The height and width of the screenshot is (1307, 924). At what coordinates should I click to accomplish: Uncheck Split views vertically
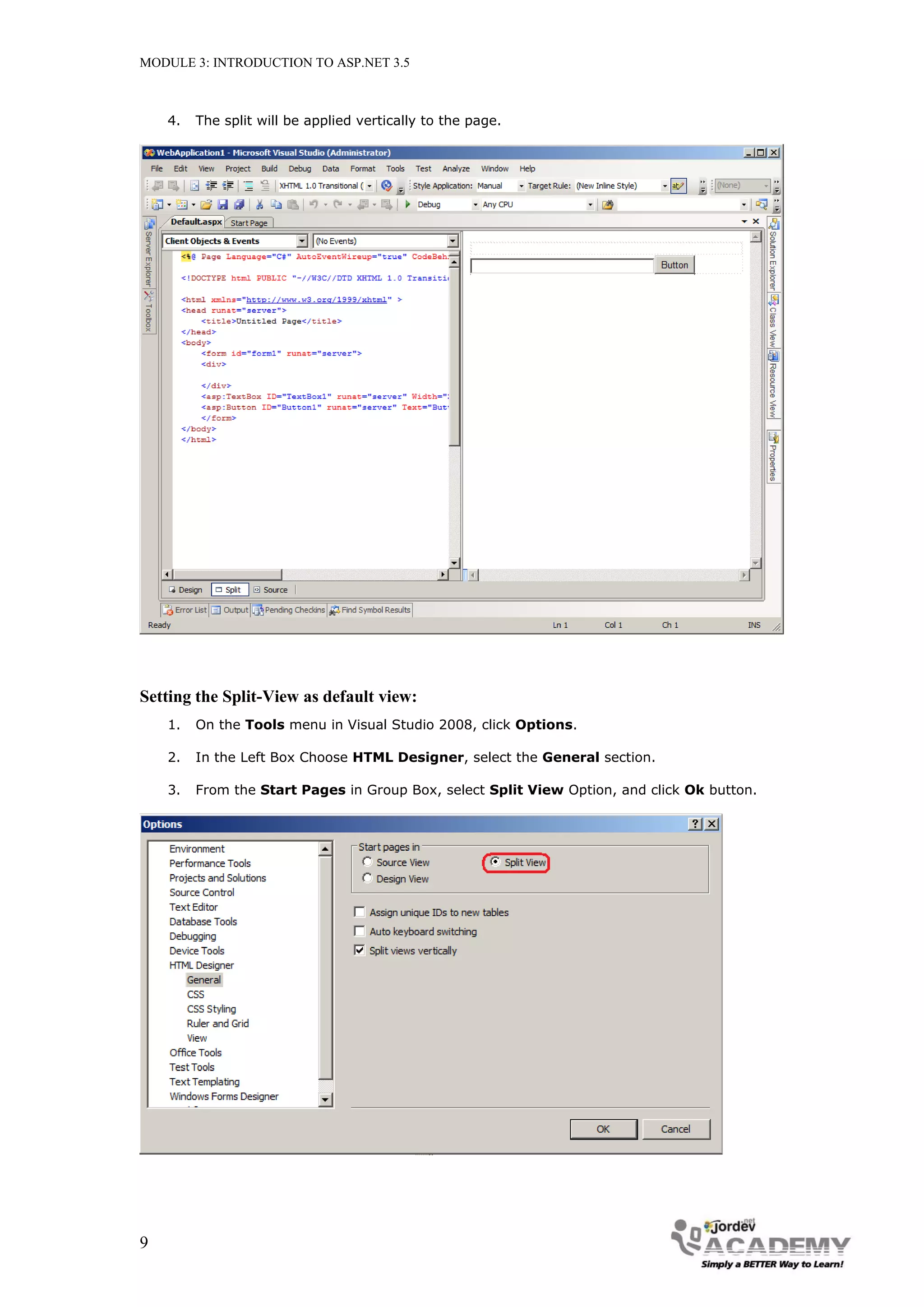click(360, 950)
